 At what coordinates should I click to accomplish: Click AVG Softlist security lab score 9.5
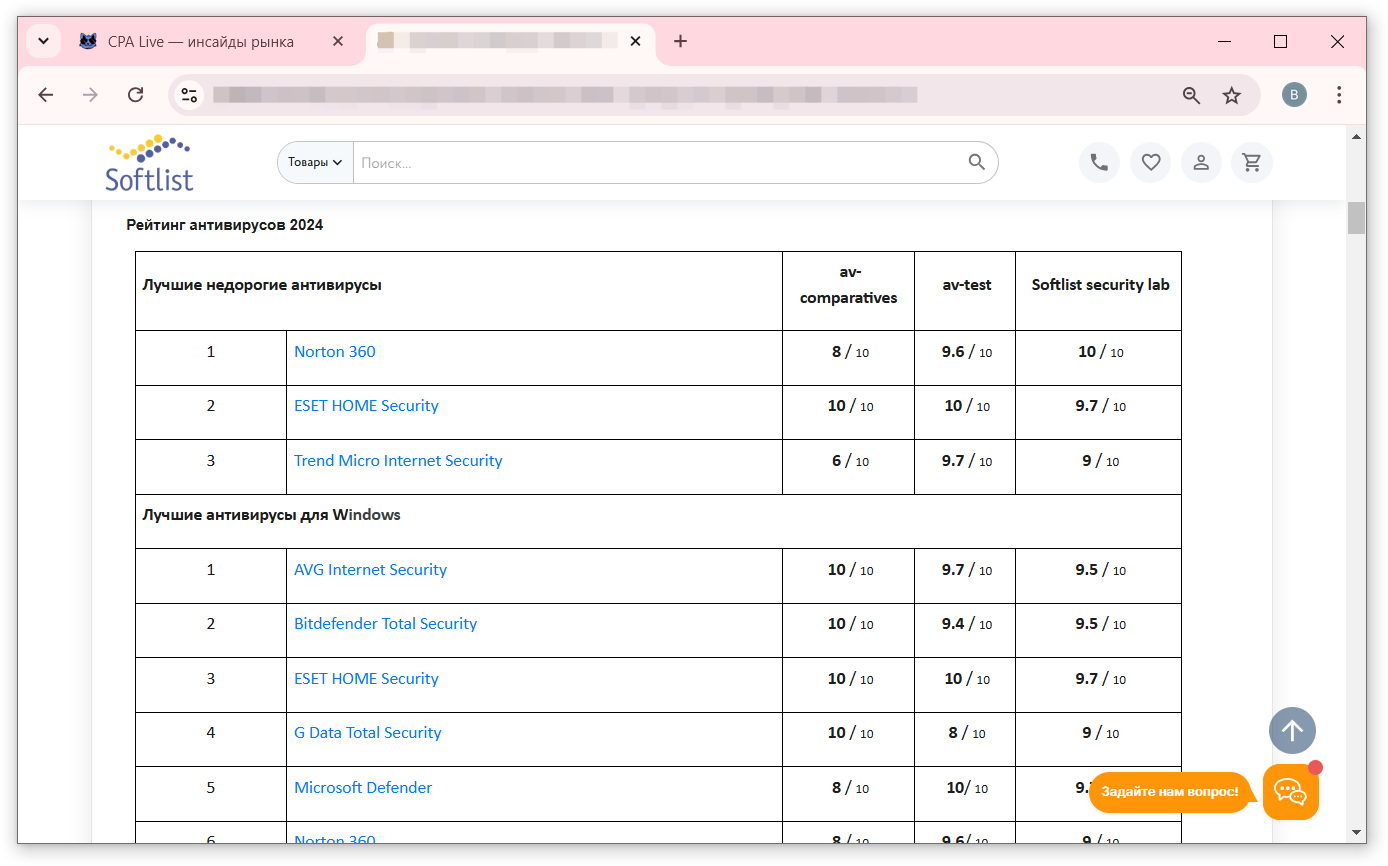(x=1100, y=570)
